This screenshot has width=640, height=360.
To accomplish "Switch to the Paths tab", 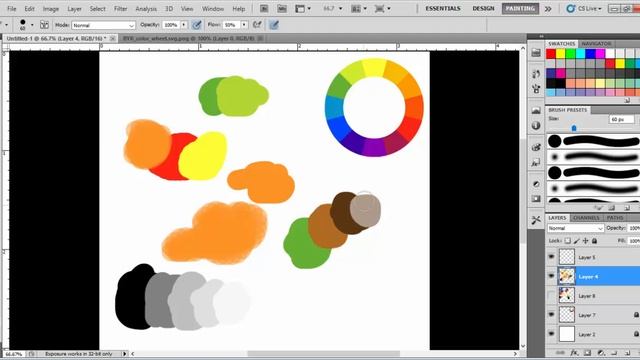I will point(615,218).
